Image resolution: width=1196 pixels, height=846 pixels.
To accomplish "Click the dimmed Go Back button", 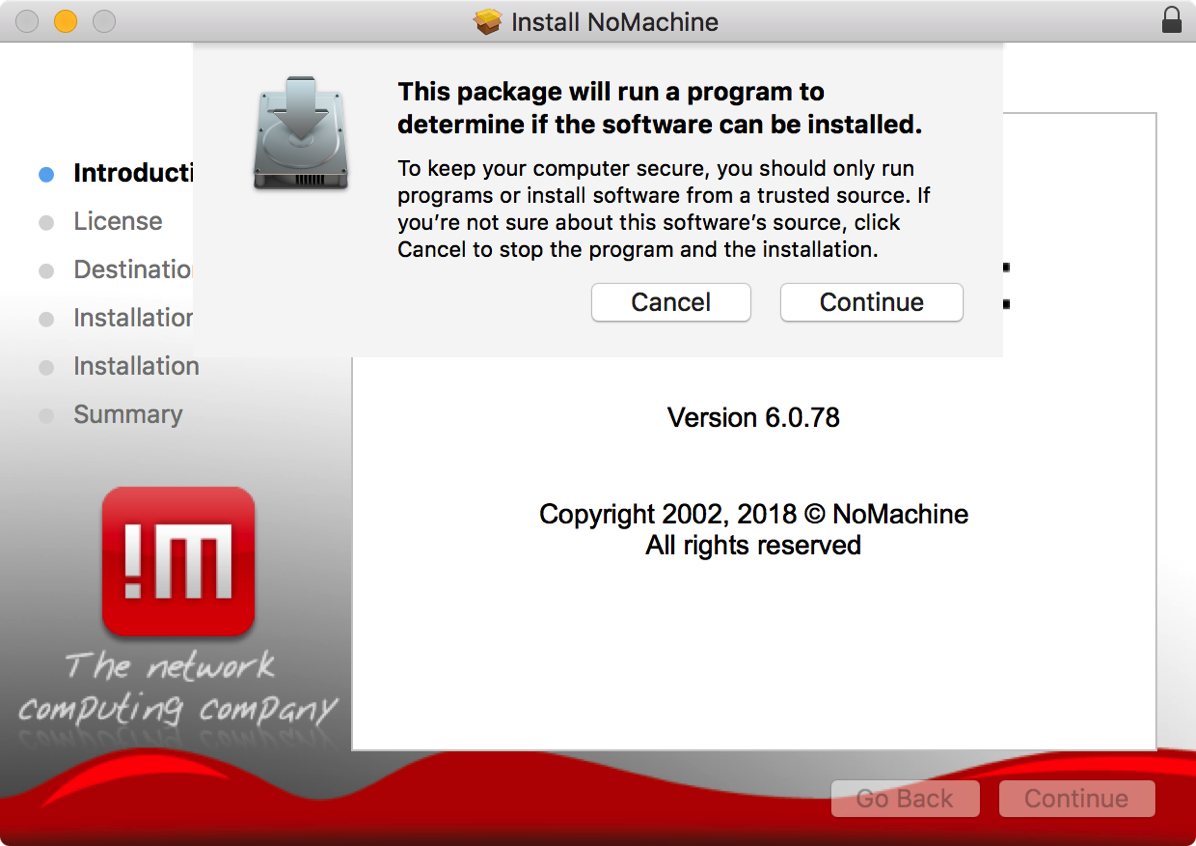I will pyautogui.click(x=905, y=798).
